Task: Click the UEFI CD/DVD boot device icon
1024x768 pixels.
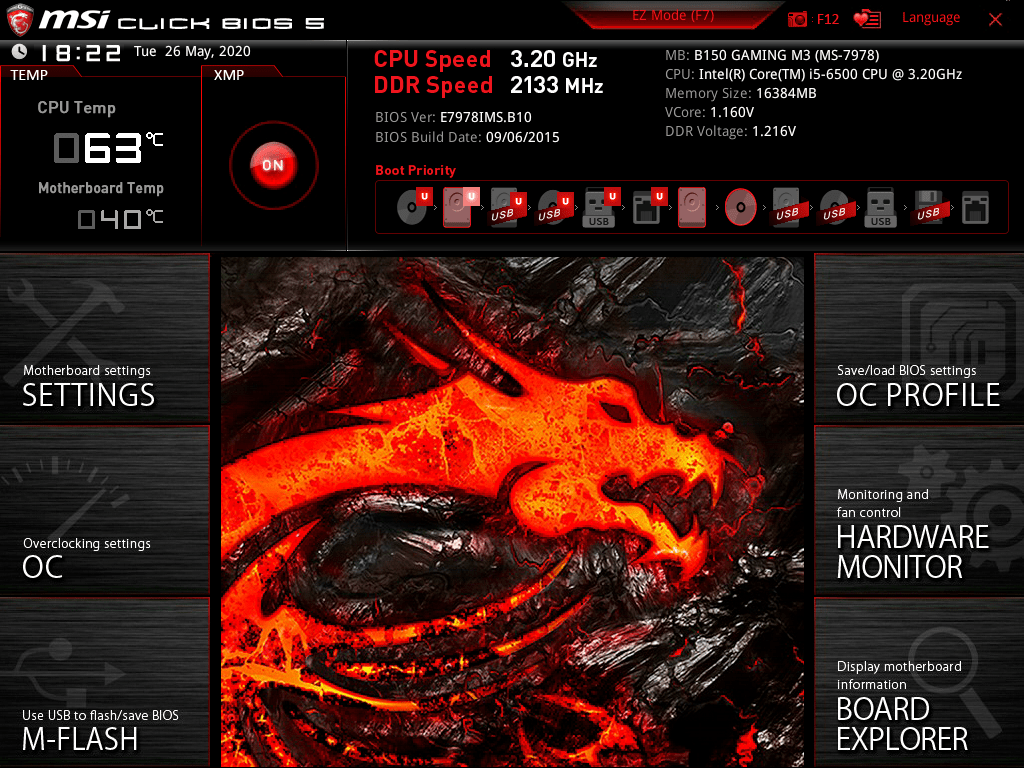Action: (x=414, y=206)
